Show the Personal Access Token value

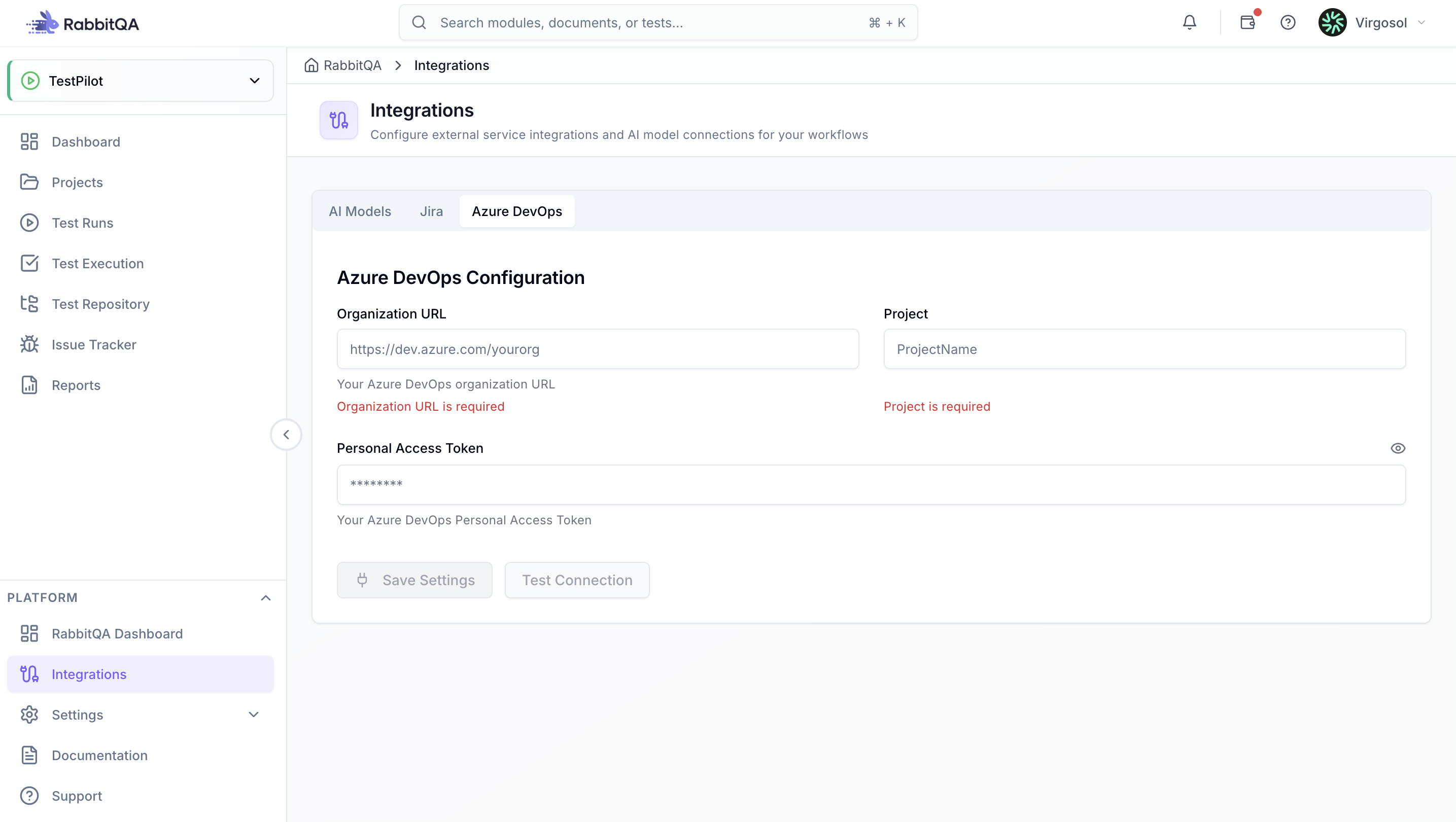point(1398,449)
